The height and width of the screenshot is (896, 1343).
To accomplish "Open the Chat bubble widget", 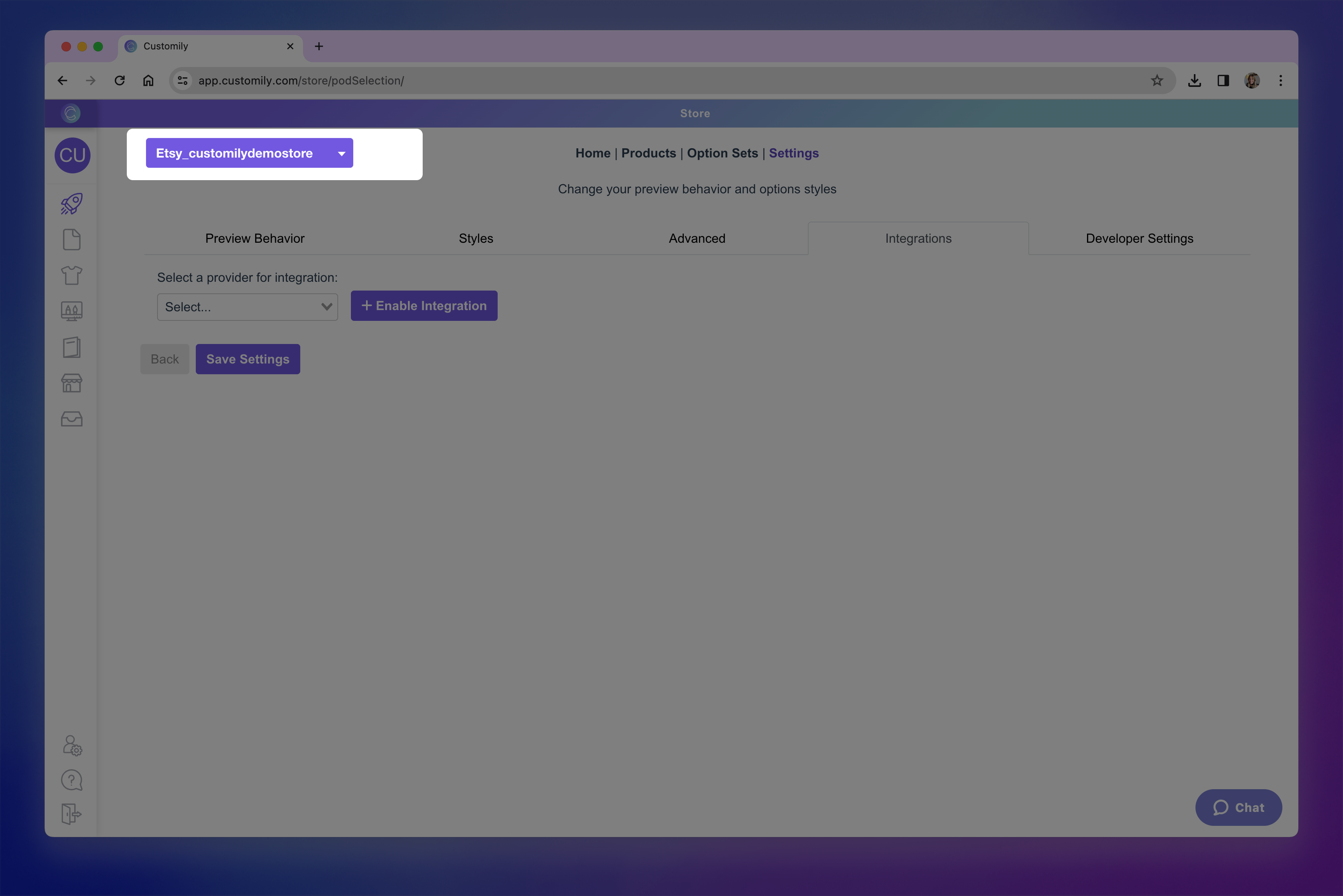I will tap(1238, 807).
